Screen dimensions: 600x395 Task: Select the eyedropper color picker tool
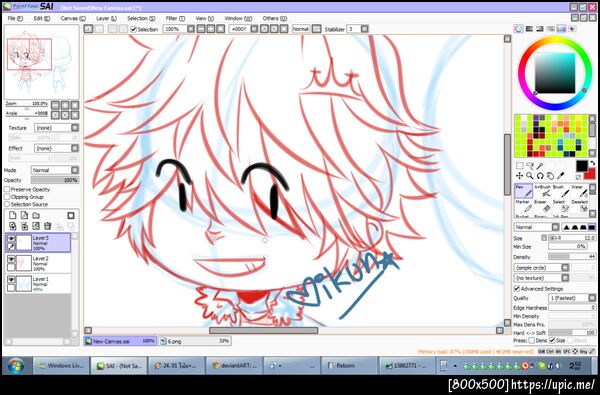click(561, 176)
